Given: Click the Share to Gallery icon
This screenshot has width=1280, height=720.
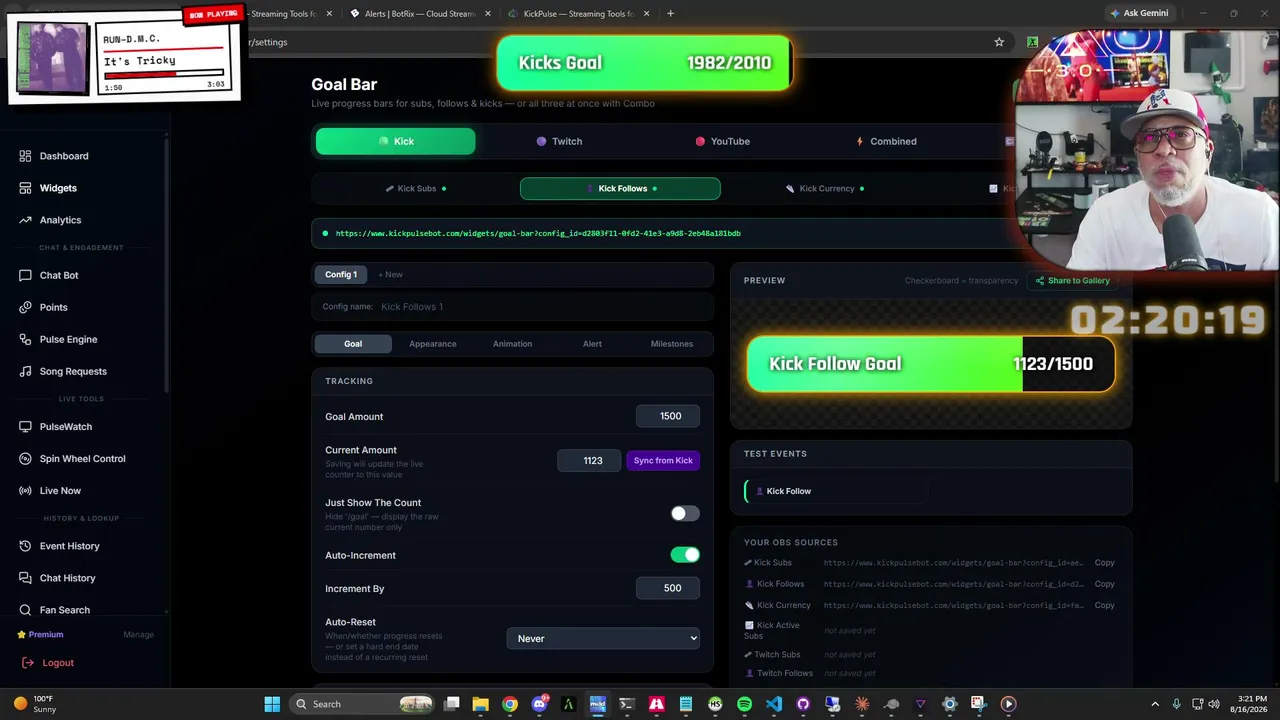Looking at the screenshot, I should pos(1040,281).
